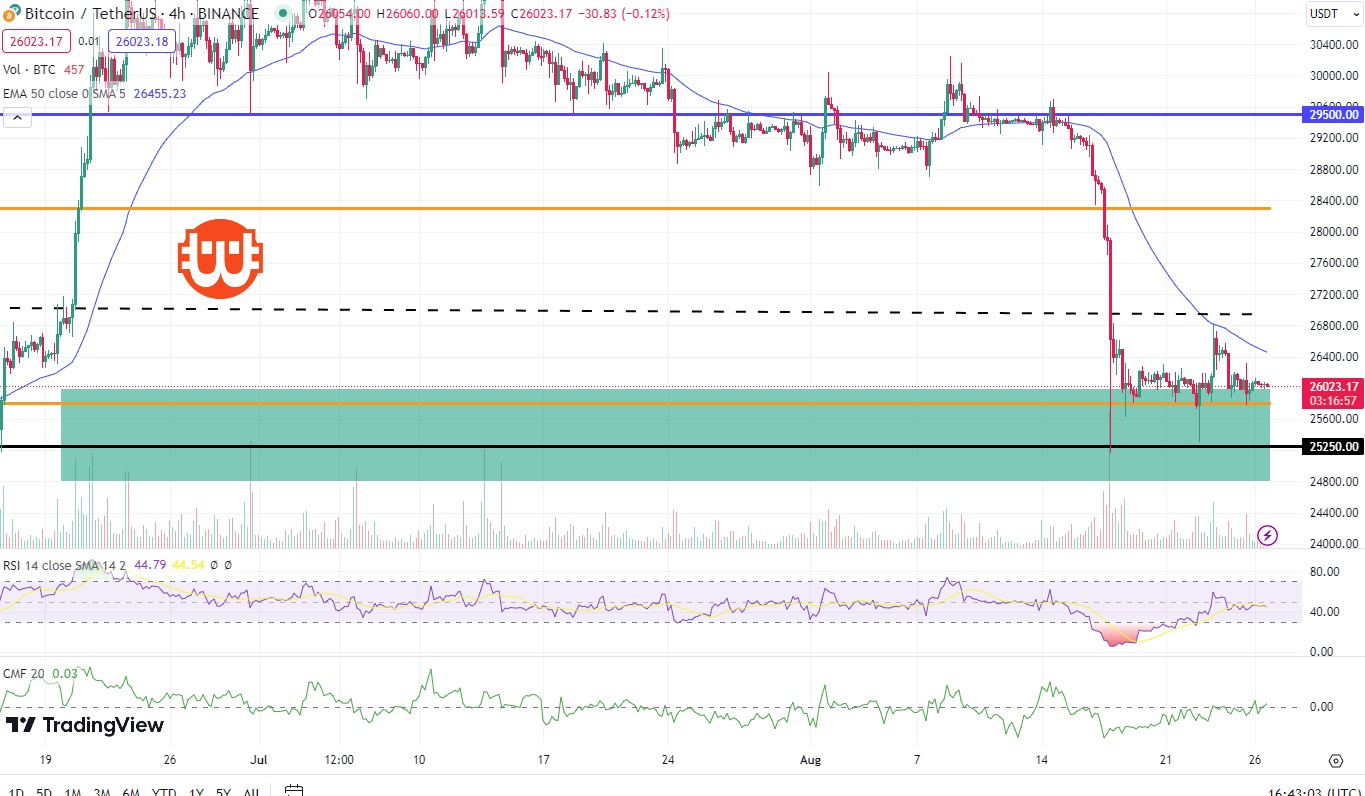Click the Jul label on time axis
The image size is (1365, 796).
click(259, 760)
